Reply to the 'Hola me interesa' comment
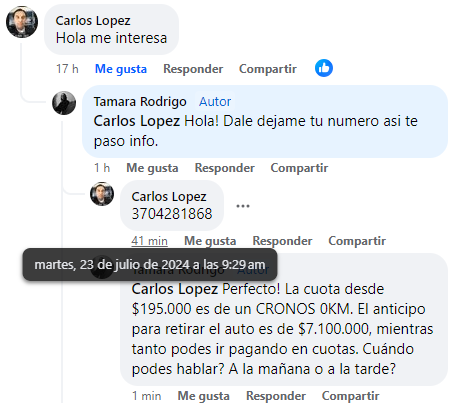Image resolution: width=470 pixels, height=403 pixels. point(193,69)
